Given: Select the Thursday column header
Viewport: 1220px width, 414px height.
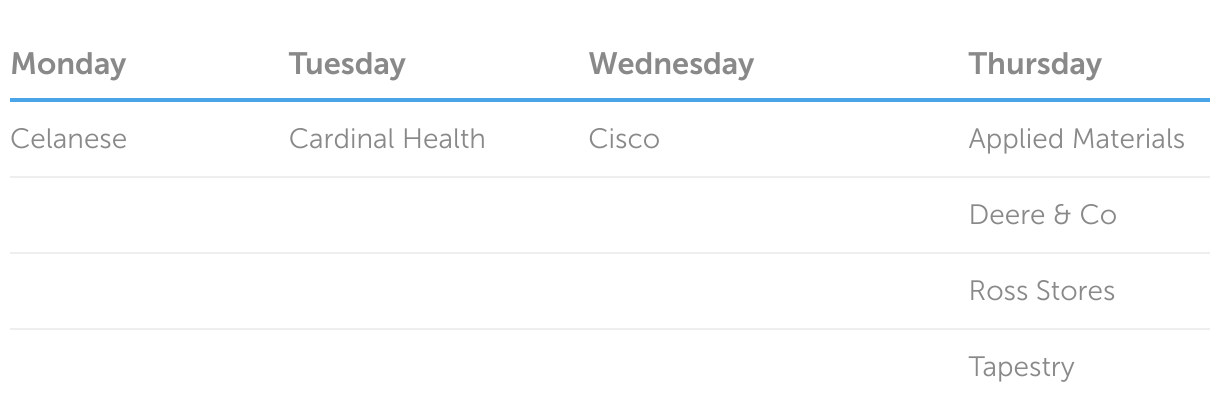Looking at the screenshot, I should (x=1035, y=64).
